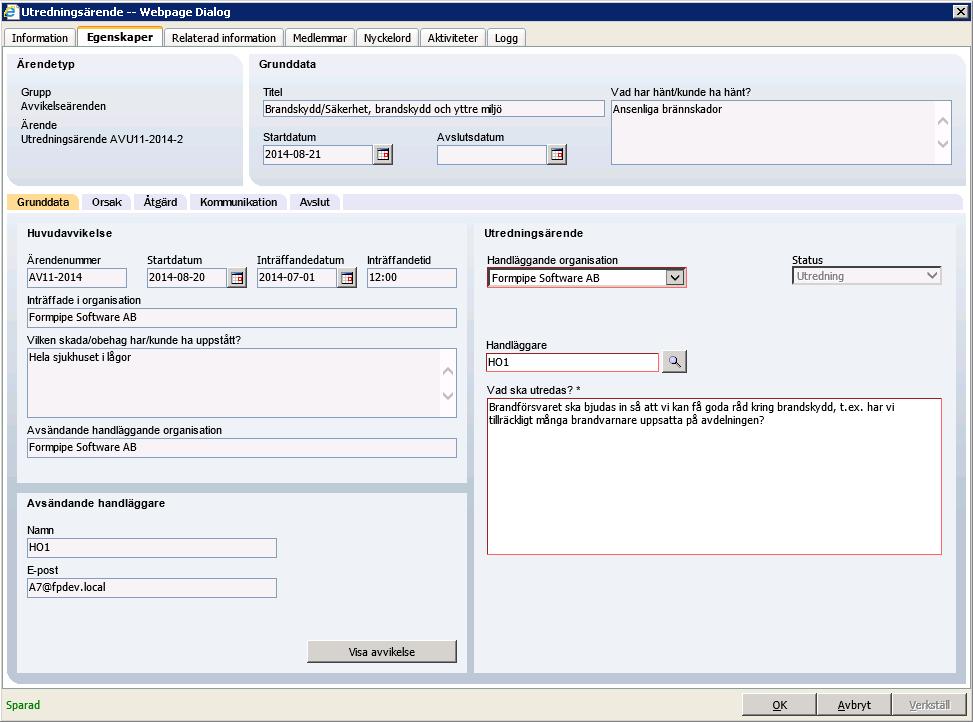The height and width of the screenshot is (722, 973).
Task: Click the empty Avslutsdatum field
Action: pyautogui.click(x=491, y=154)
